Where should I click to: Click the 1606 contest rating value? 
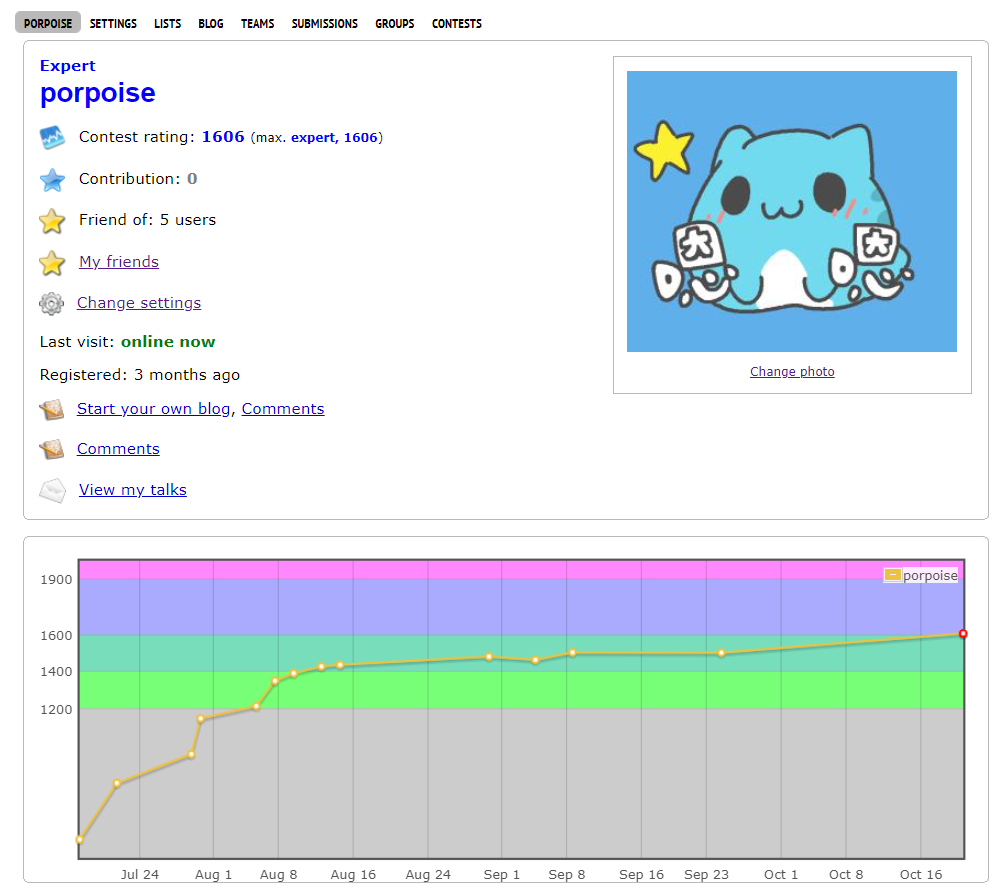point(223,137)
